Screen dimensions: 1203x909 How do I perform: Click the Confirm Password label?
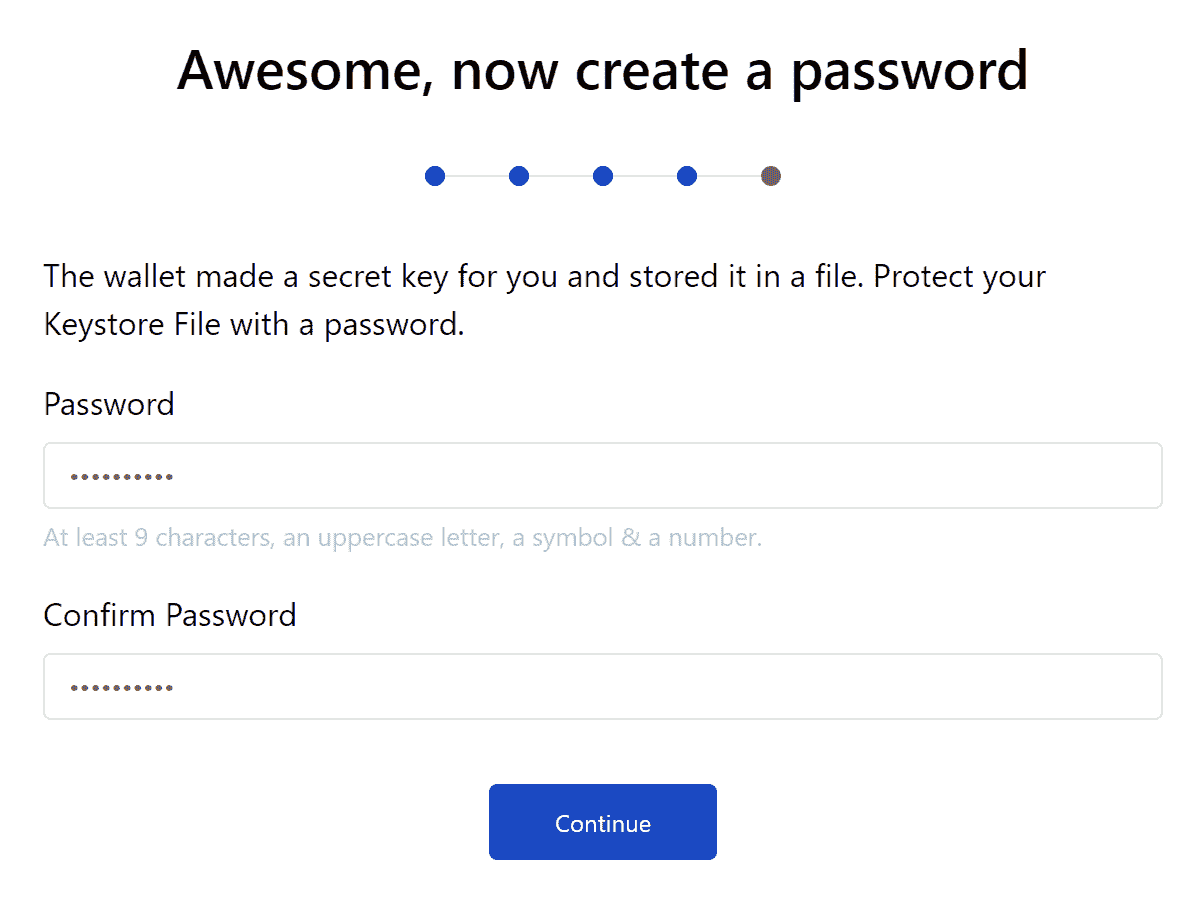[170, 614]
